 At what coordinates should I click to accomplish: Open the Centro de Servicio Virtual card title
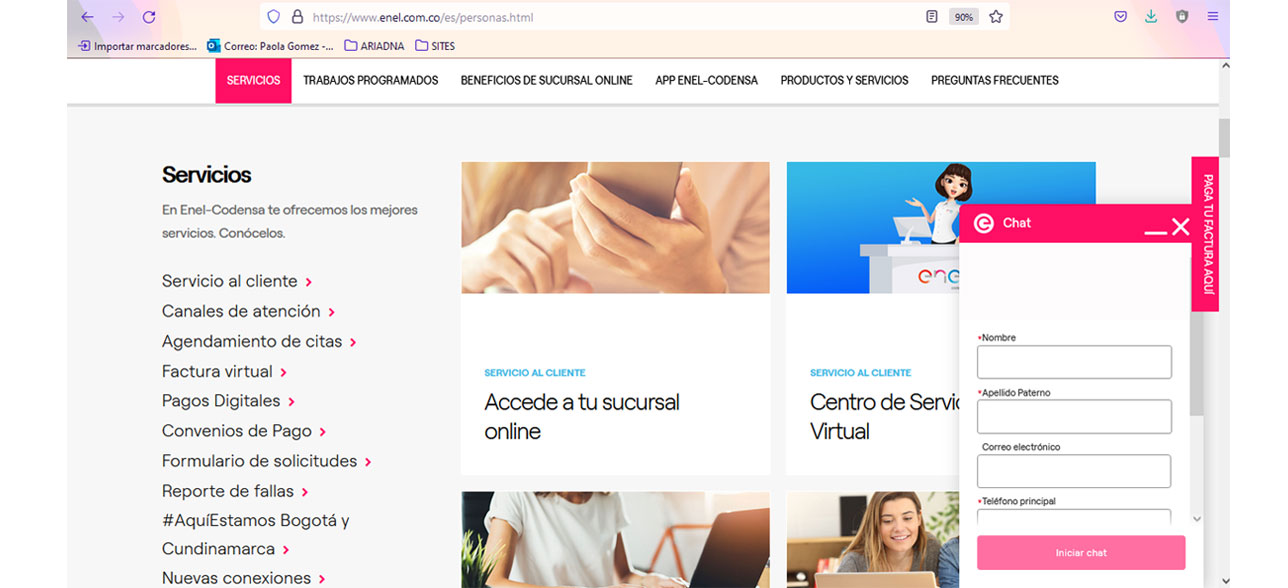pyautogui.click(x=884, y=417)
